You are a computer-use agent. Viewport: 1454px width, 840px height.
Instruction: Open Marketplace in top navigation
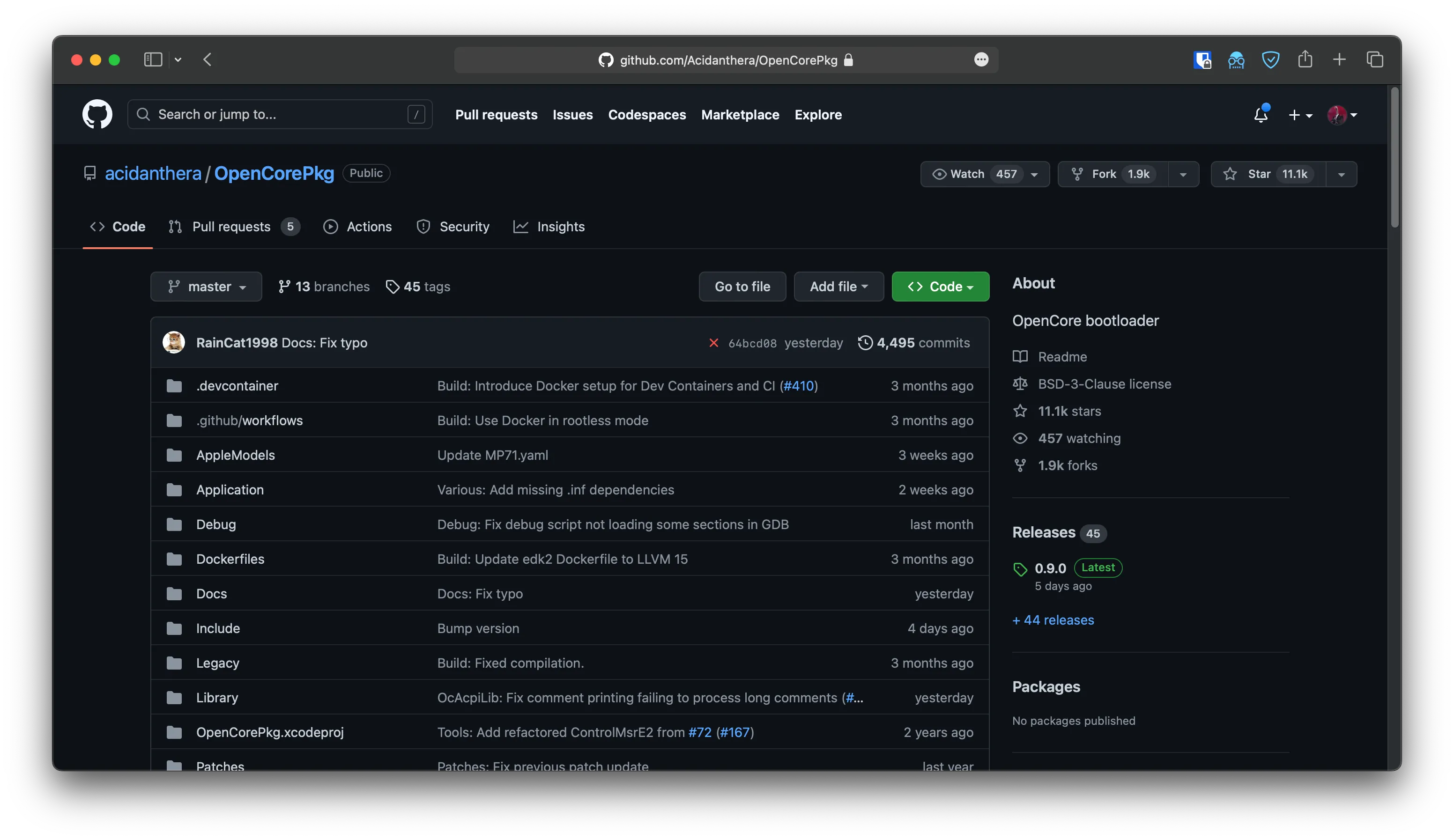click(740, 115)
